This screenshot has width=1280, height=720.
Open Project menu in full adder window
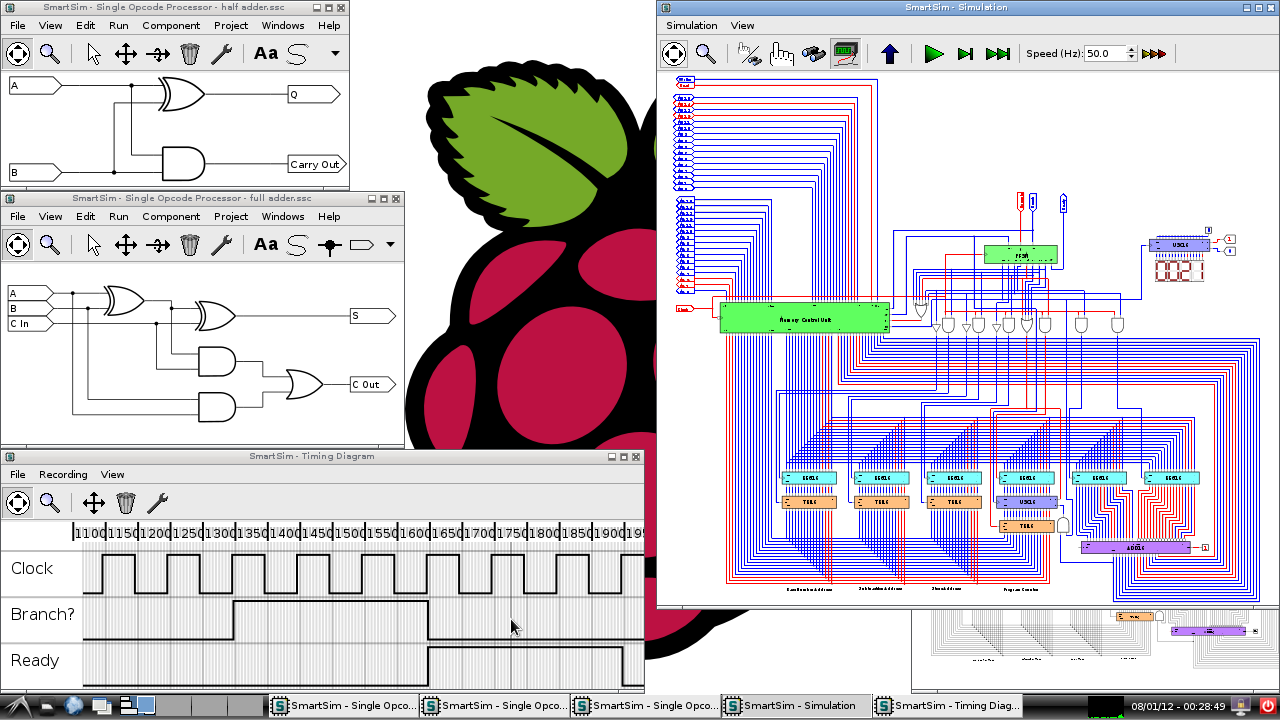coord(231,216)
